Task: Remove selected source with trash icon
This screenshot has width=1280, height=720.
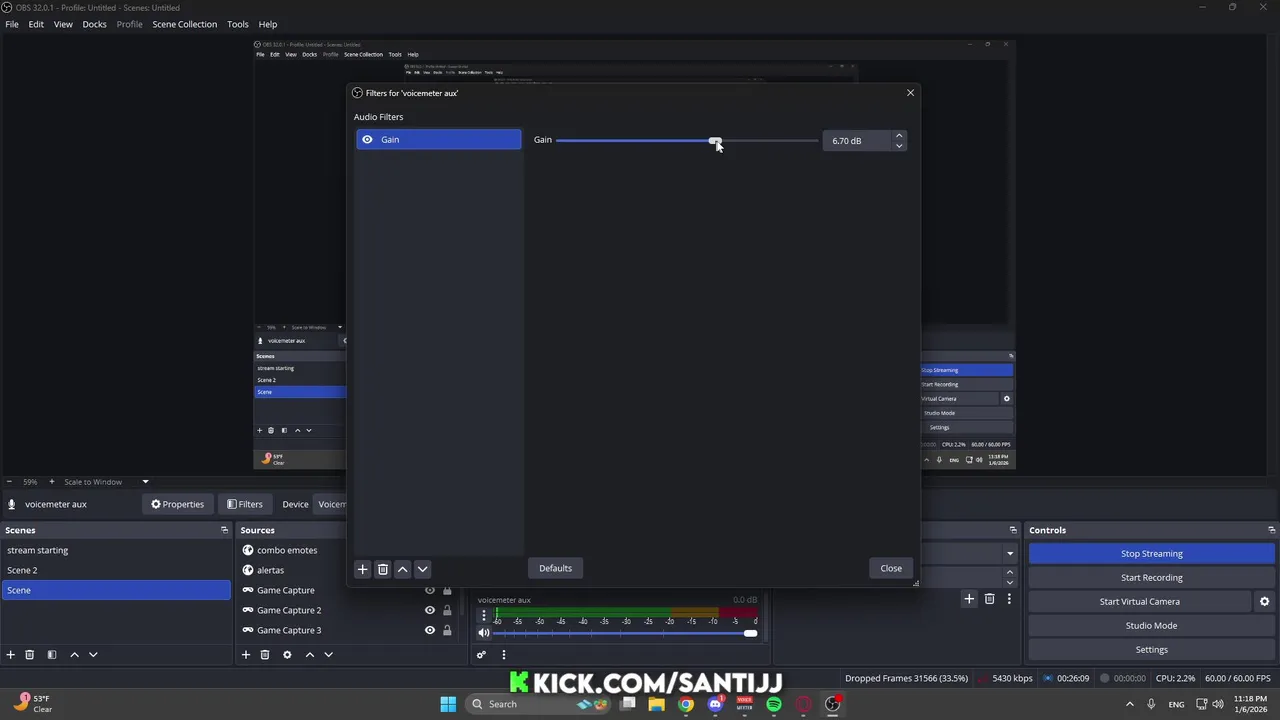Action: tap(265, 655)
